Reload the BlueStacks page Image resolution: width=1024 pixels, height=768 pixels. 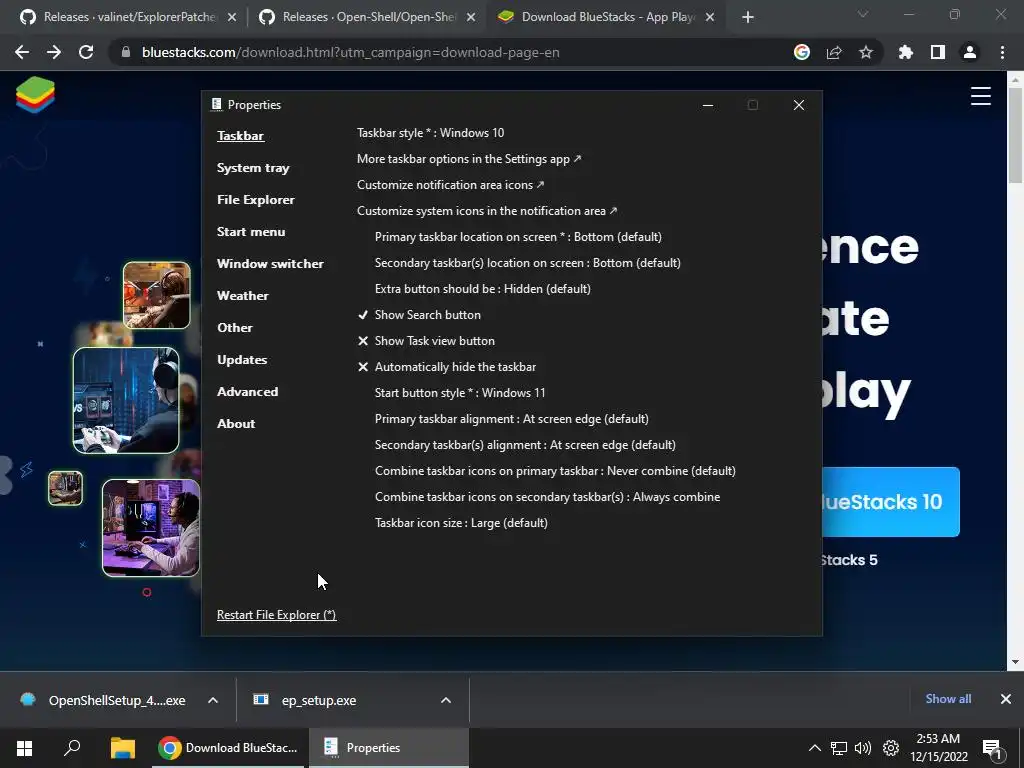pos(86,52)
